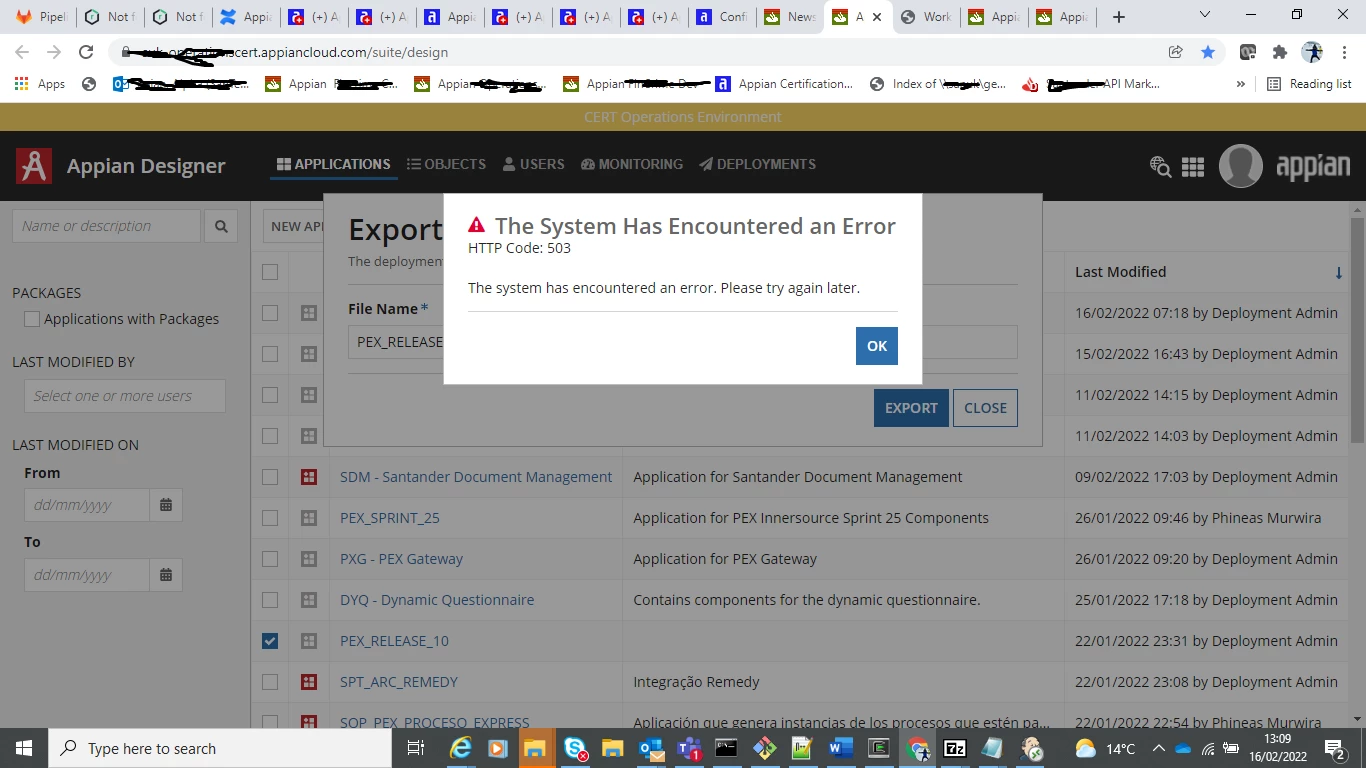
Task: Open the Windows Start menu
Action: 24,748
